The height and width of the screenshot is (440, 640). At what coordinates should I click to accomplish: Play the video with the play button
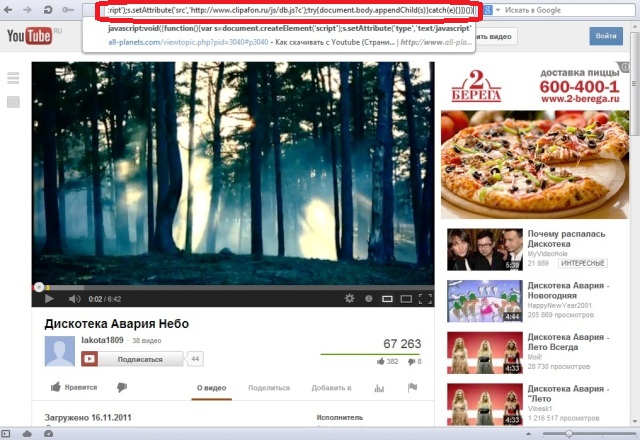(x=49, y=299)
